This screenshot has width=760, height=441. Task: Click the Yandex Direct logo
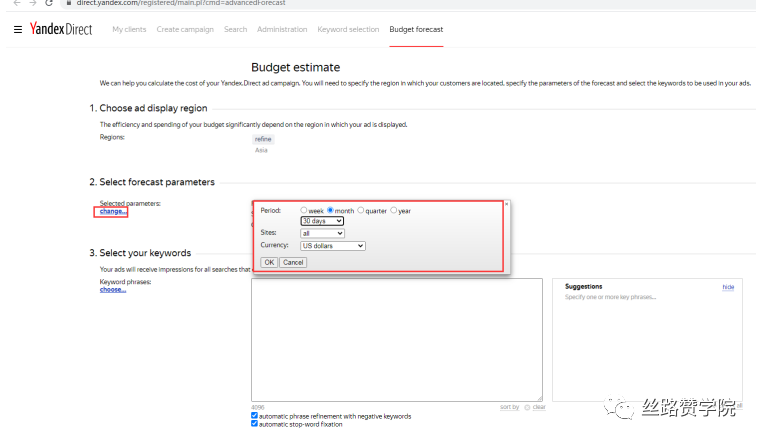pyautogui.click(x=61, y=30)
